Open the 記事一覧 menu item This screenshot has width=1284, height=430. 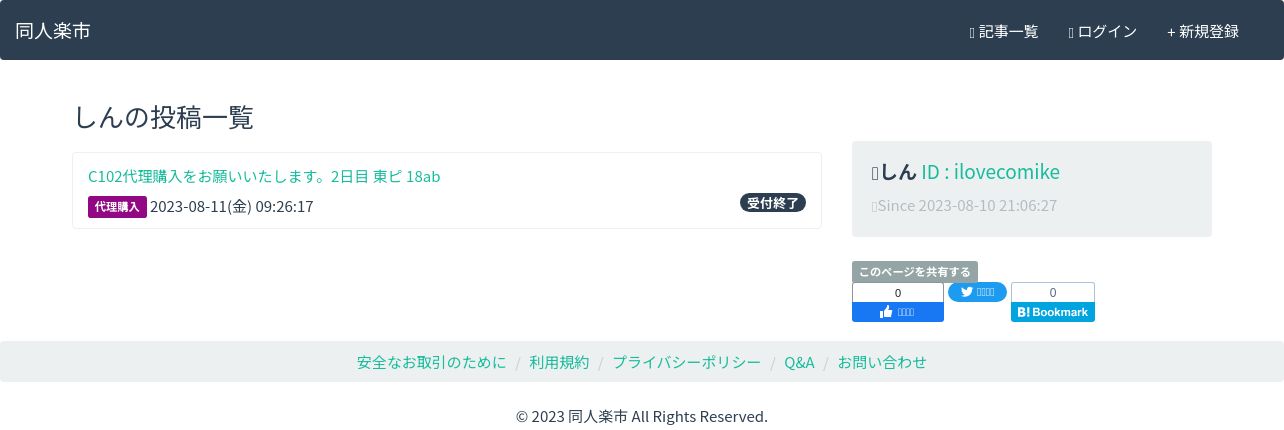pyautogui.click(x=1004, y=32)
